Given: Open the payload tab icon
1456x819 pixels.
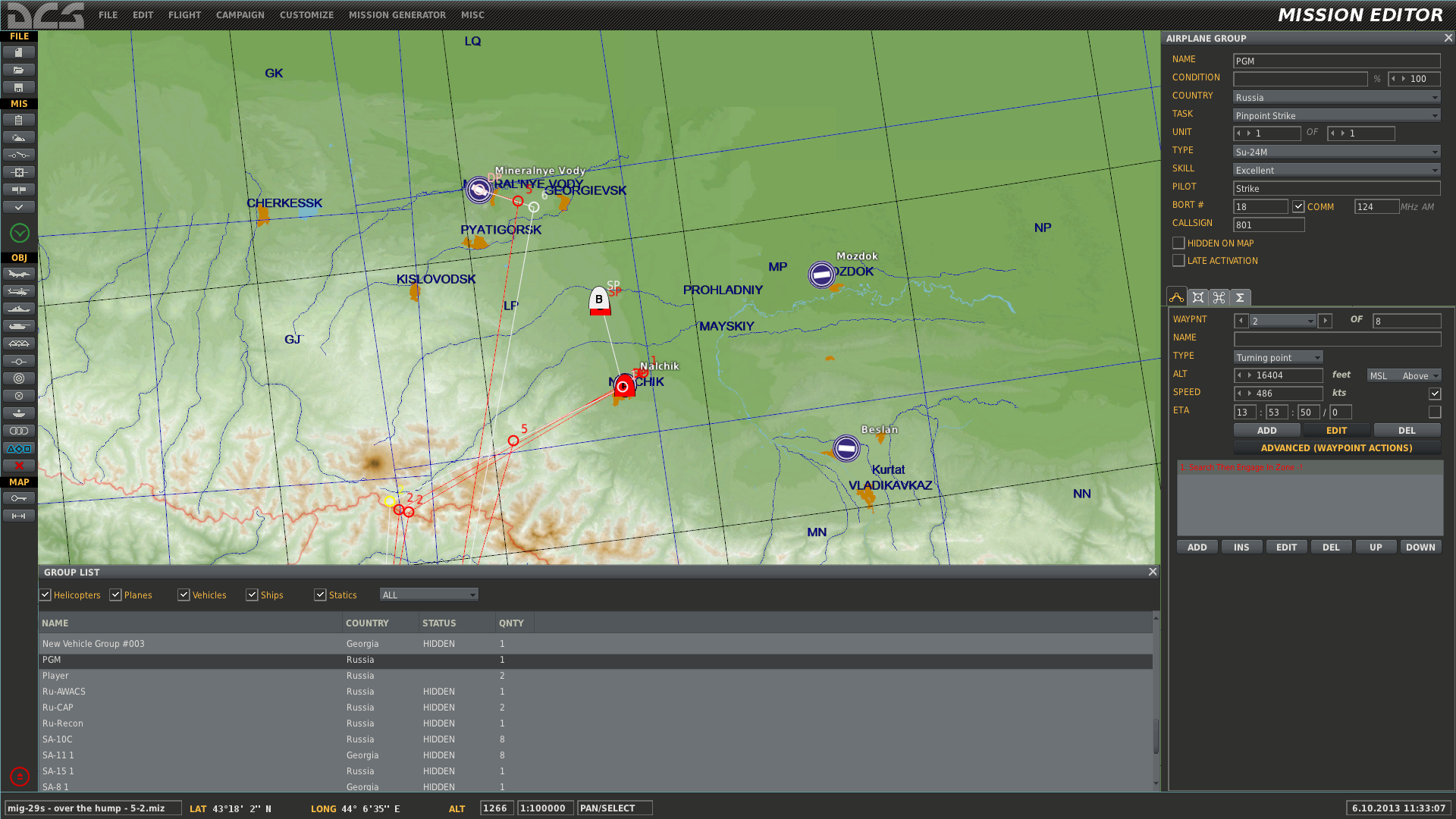Looking at the screenshot, I should (1198, 297).
